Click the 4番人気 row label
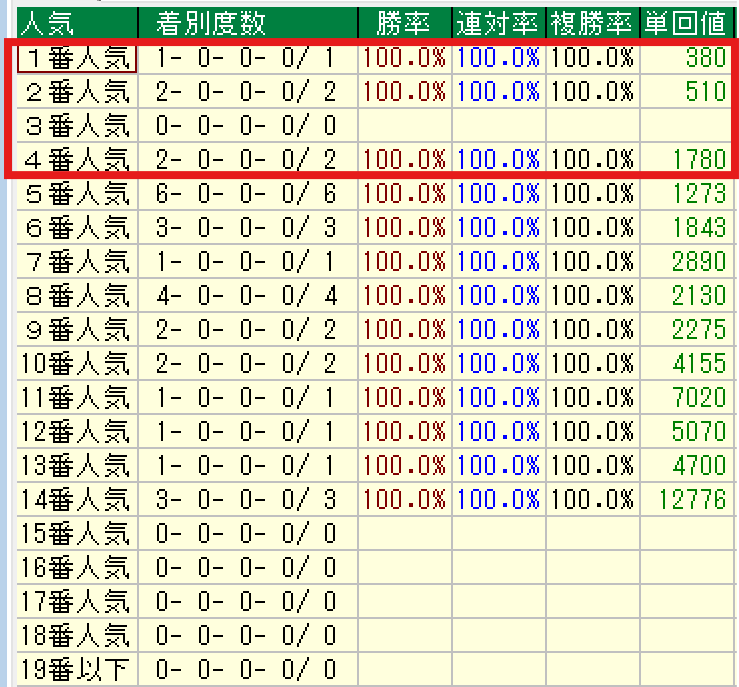 coord(76,160)
